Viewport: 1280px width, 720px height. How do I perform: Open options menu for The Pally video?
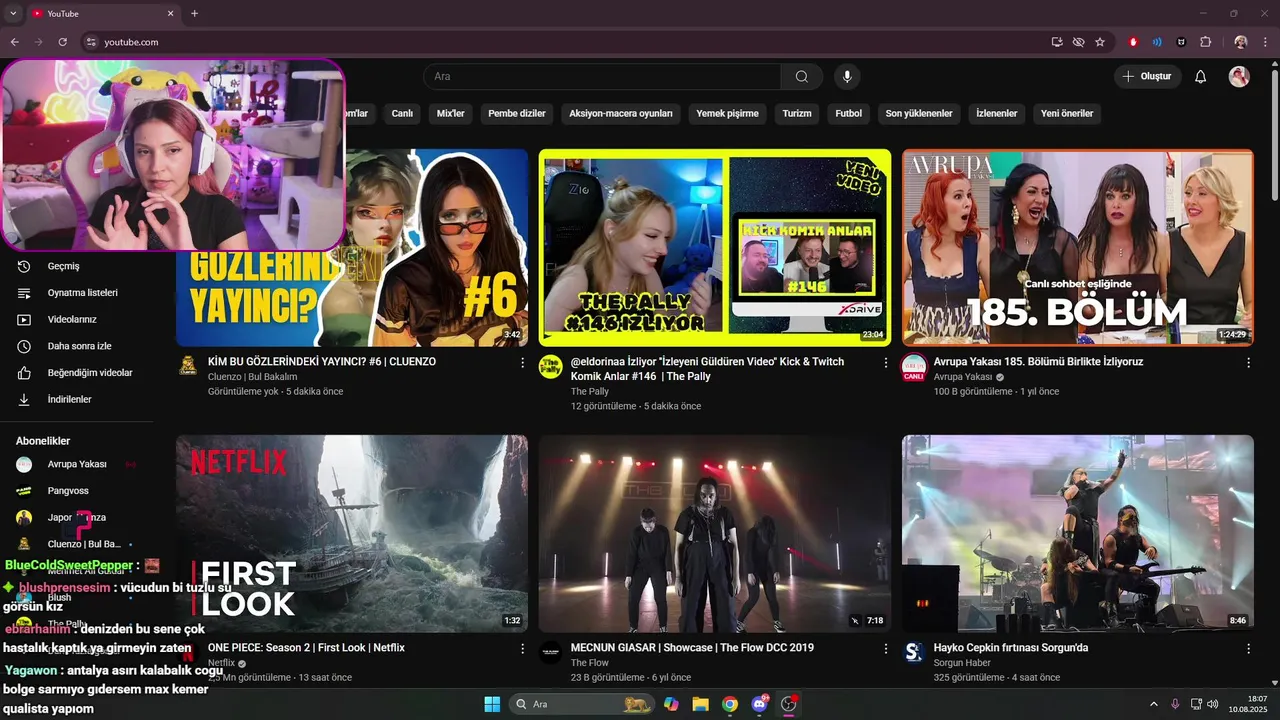(x=885, y=363)
